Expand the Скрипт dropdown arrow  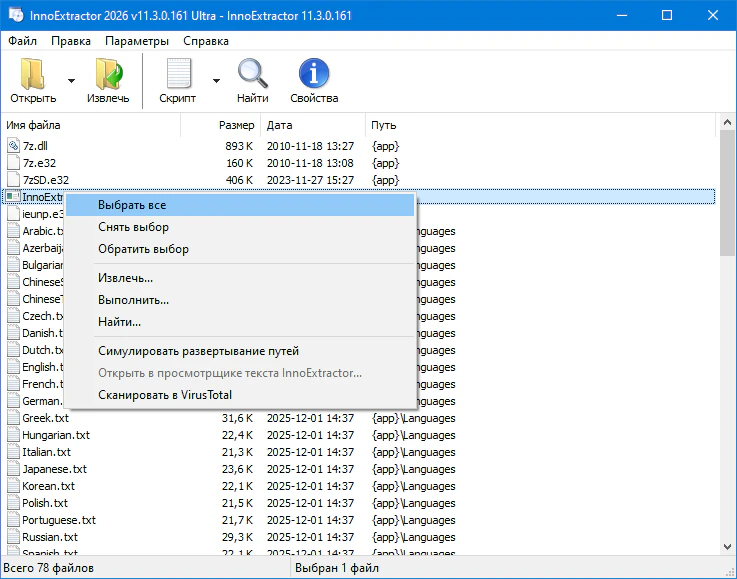point(216,81)
